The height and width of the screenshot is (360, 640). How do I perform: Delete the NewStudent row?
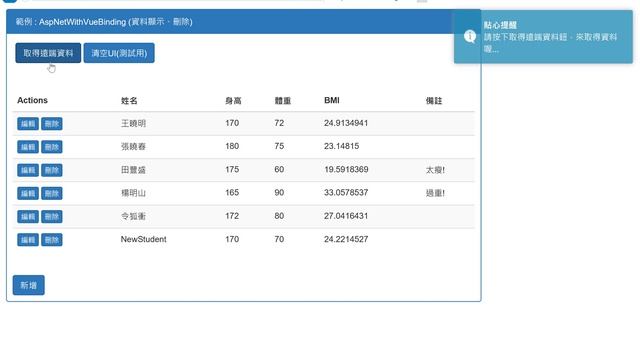[51, 240]
